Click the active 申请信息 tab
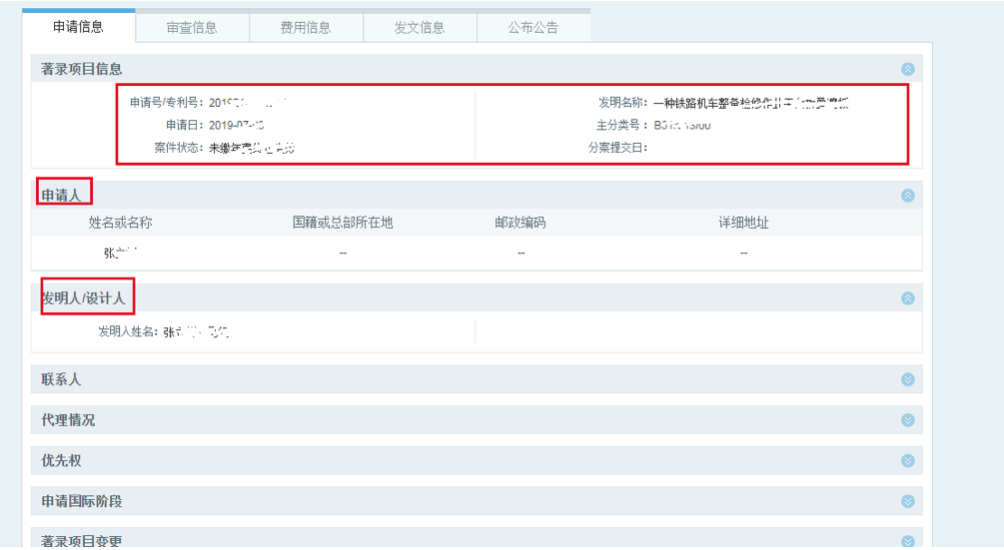Viewport: 1004px width, 550px height. tap(78, 27)
